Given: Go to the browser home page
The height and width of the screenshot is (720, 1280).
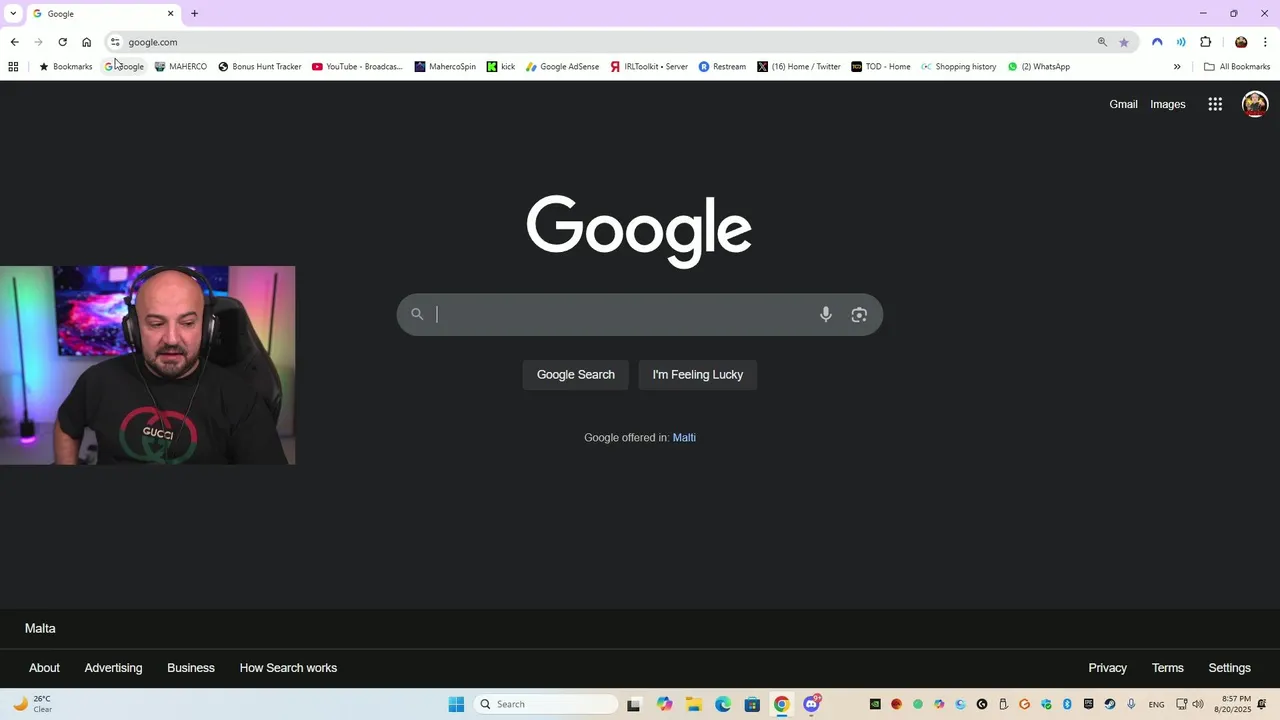Looking at the screenshot, I should [86, 42].
